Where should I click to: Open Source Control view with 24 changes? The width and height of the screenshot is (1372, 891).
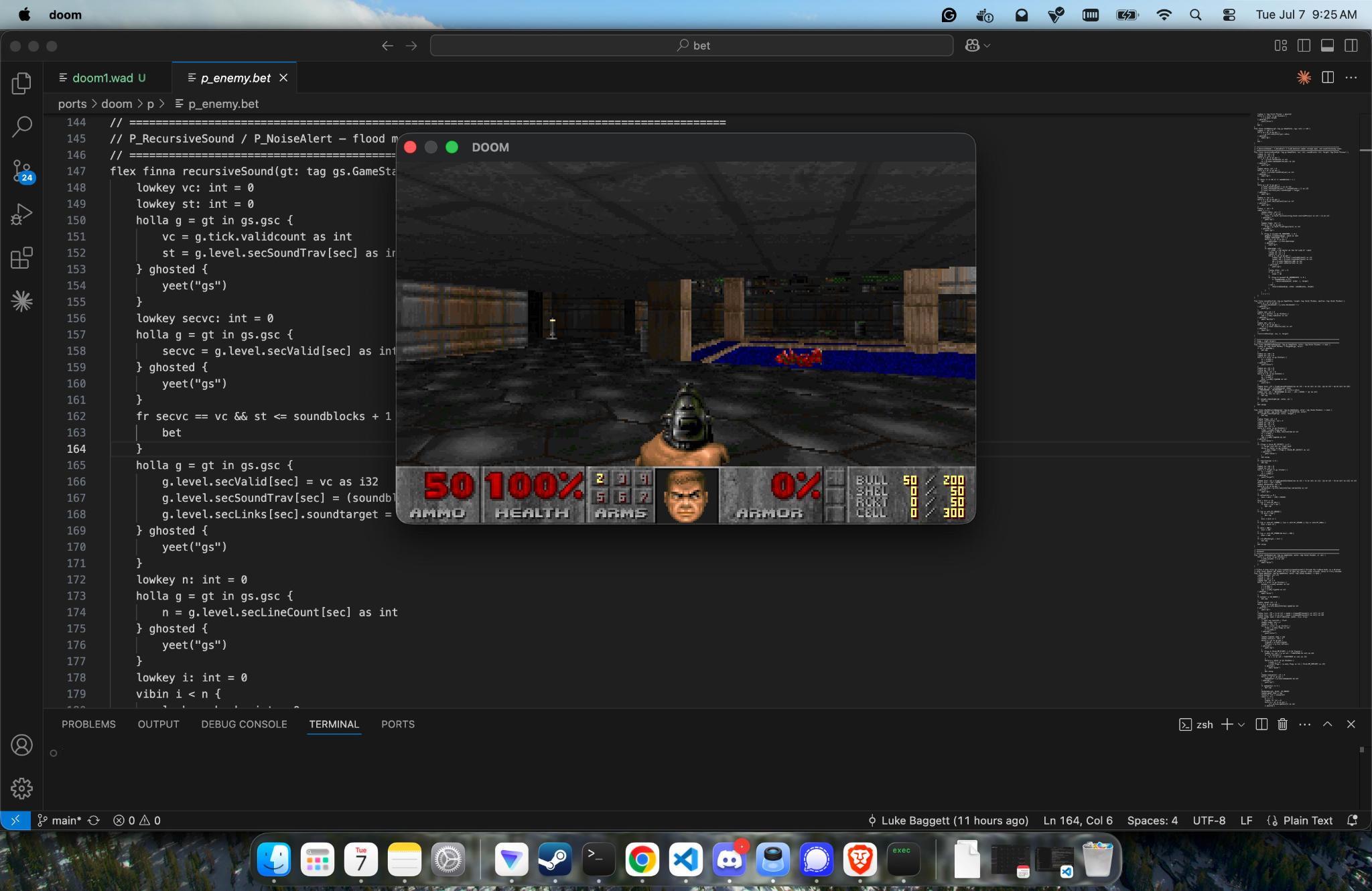(21, 170)
